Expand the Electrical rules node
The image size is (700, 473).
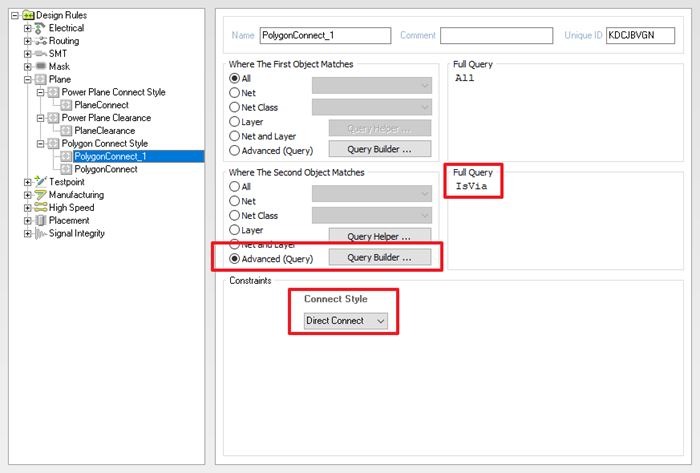(x=27, y=29)
